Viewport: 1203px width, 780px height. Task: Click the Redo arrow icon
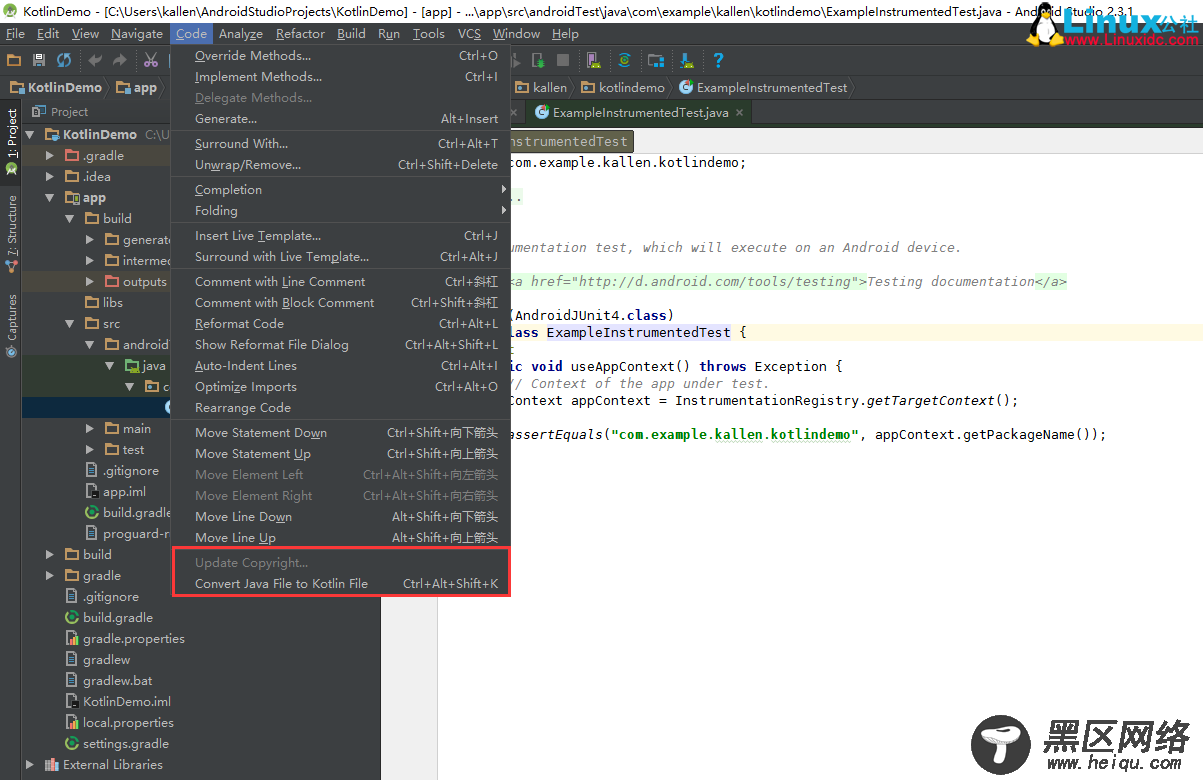119,61
